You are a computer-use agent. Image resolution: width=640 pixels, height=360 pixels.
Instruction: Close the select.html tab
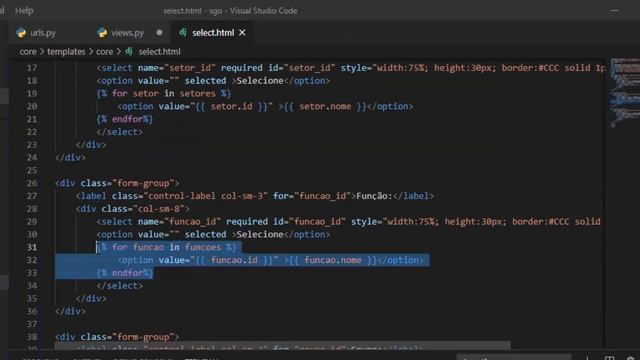click(242, 33)
